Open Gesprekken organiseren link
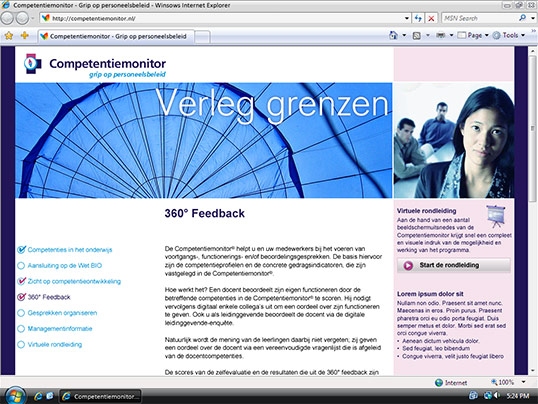538x404 pixels. click(62, 313)
